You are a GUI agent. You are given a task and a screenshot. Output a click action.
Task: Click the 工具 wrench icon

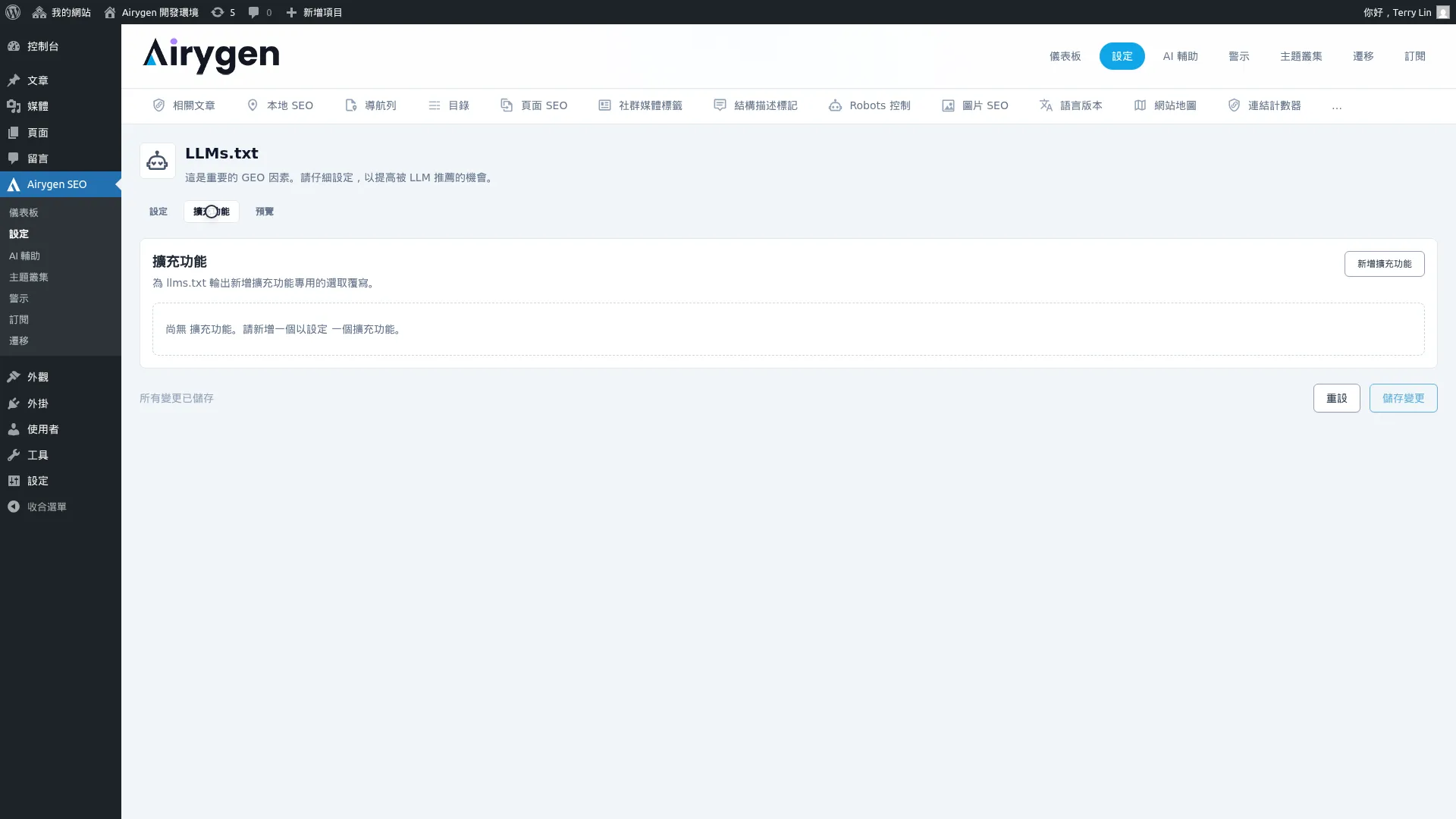[14, 455]
